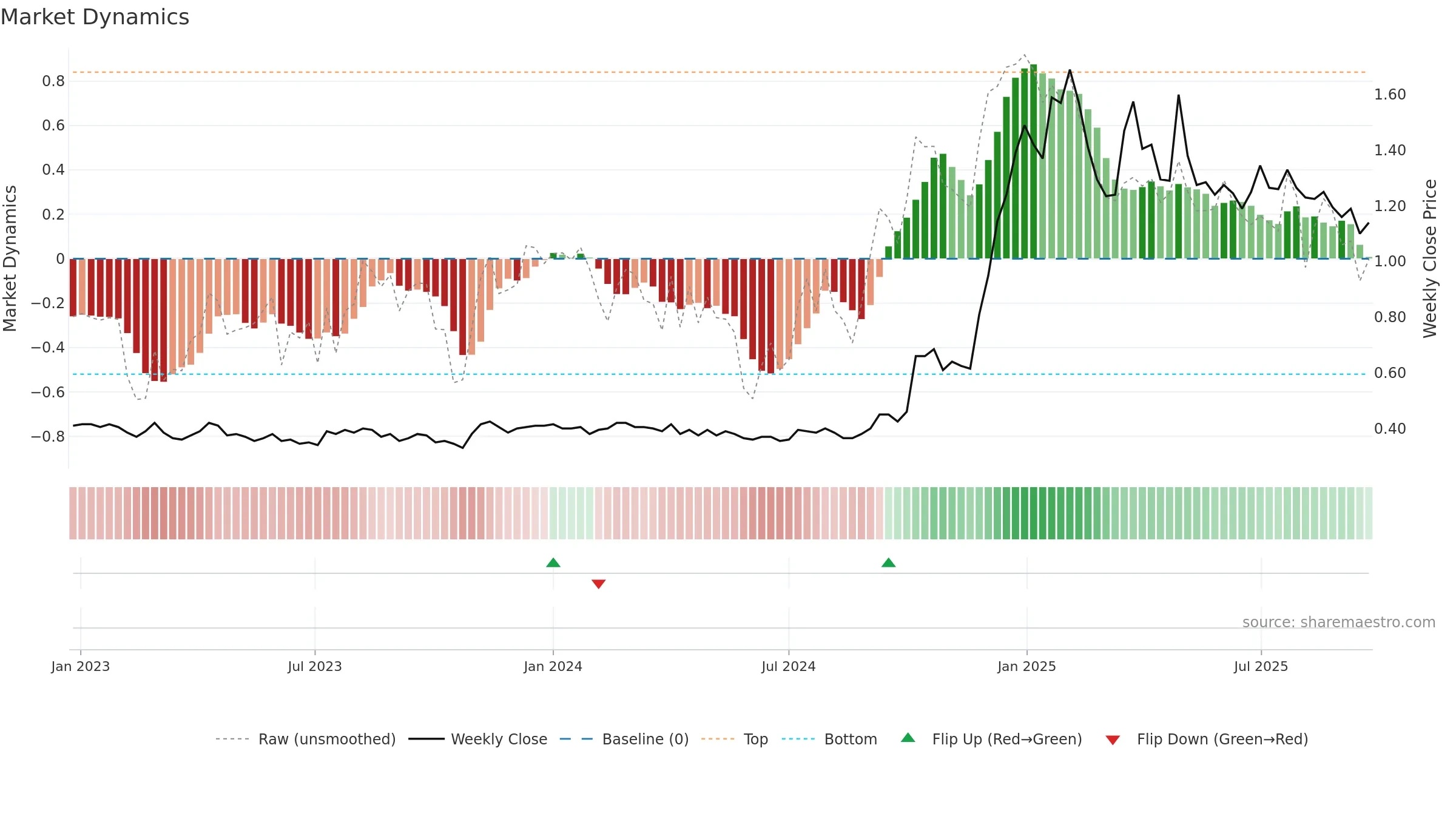This screenshot has height=819, width=1456.
Task: Click the 0.80 right-axis price label
Action: pos(1390,317)
